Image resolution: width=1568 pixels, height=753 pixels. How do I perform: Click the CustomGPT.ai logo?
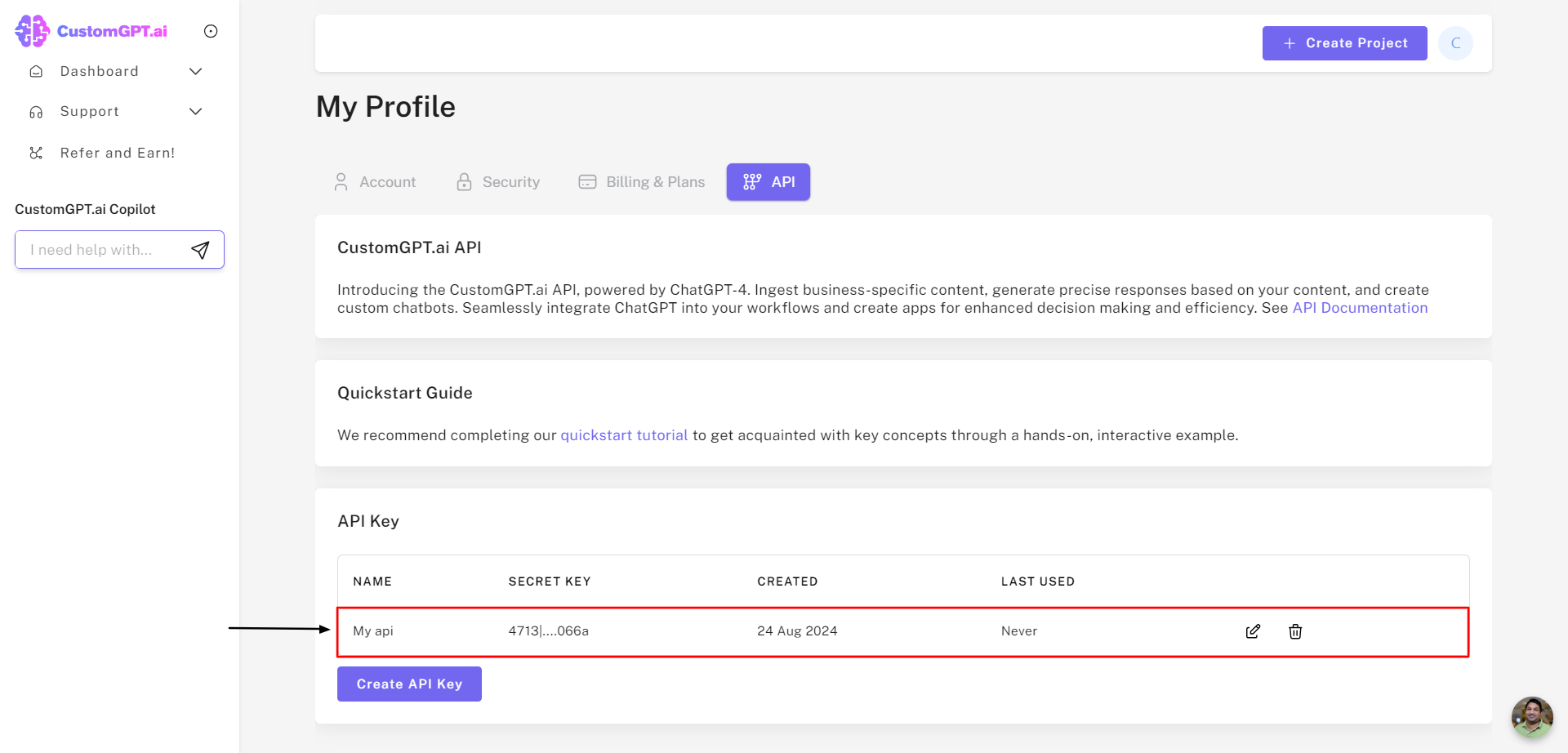pos(91,31)
